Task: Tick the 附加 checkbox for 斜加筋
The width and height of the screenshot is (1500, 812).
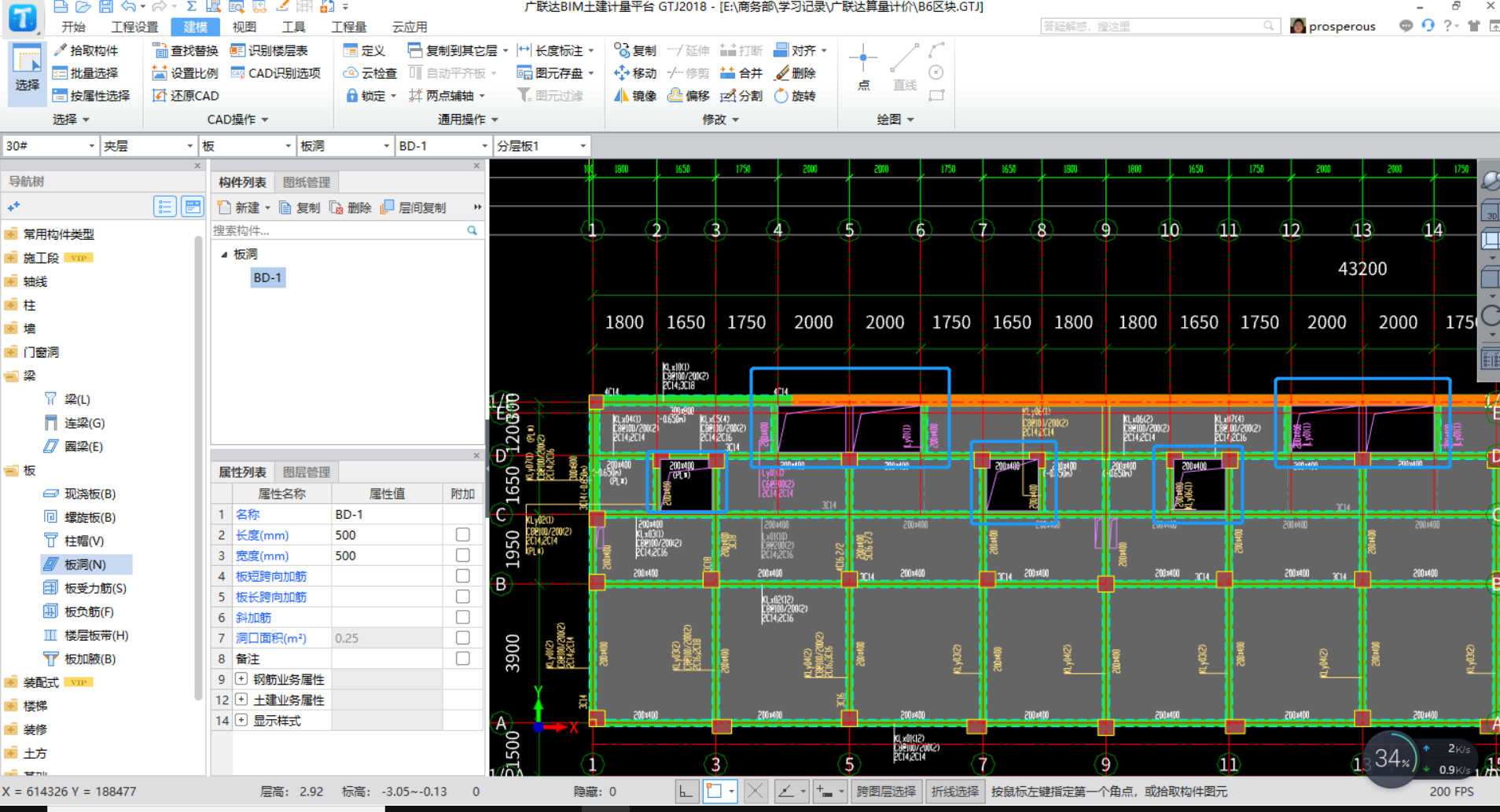Action: 463,617
